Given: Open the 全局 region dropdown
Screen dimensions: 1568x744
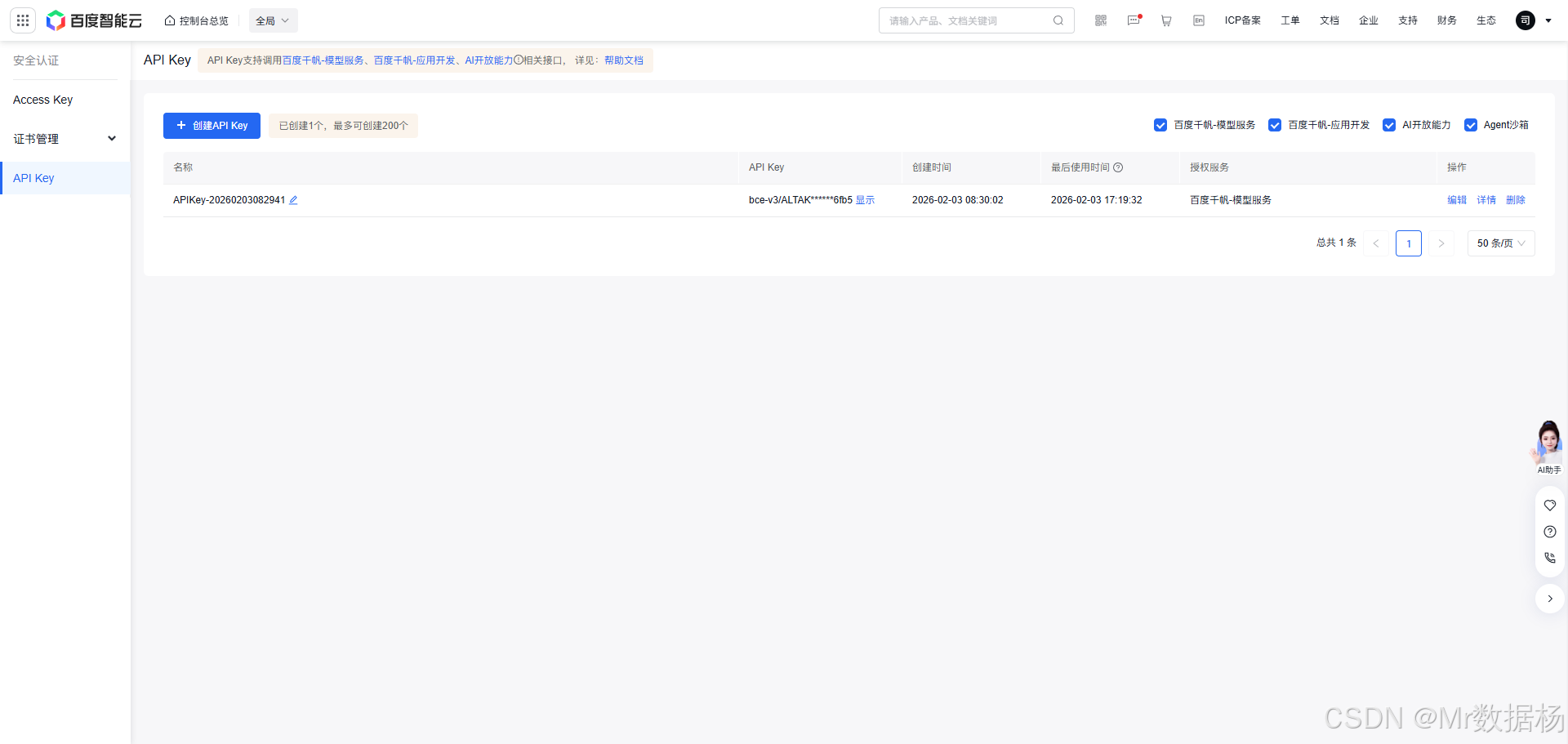Looking at the screenshot, I should tap(273, 20).
